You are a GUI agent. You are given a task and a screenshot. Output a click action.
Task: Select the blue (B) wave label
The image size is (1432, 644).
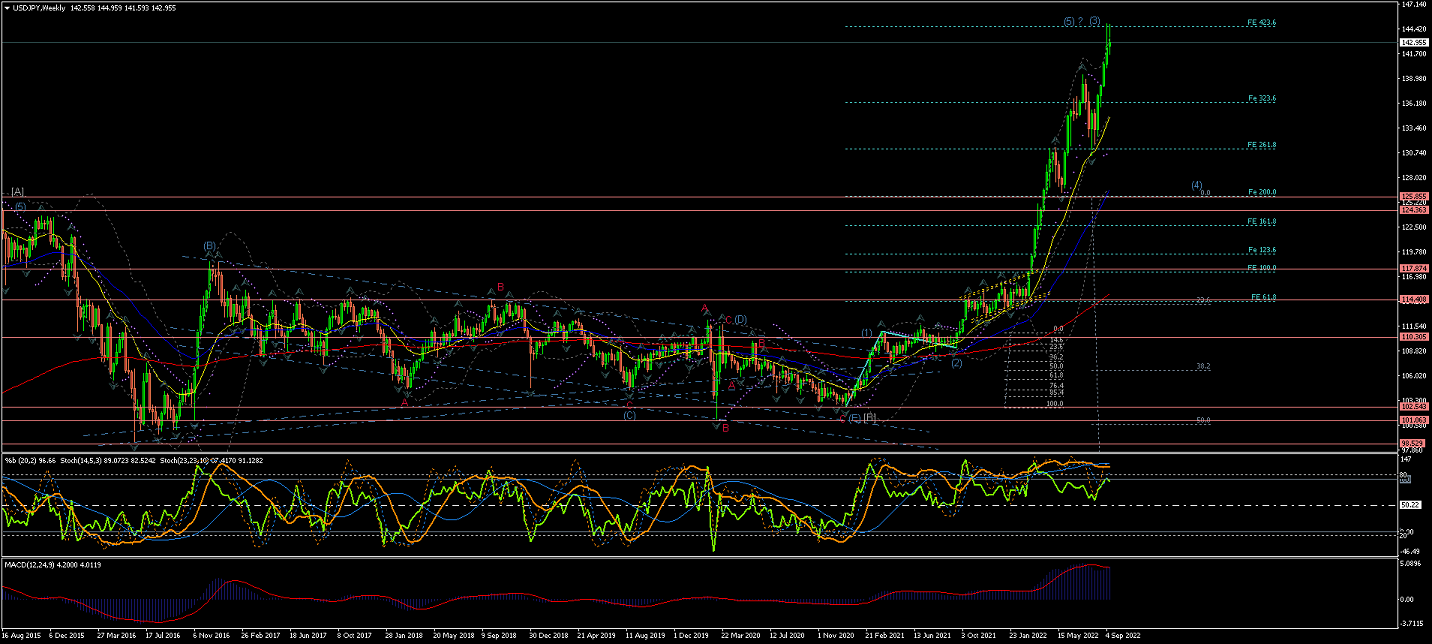click(x=210, y=245)
